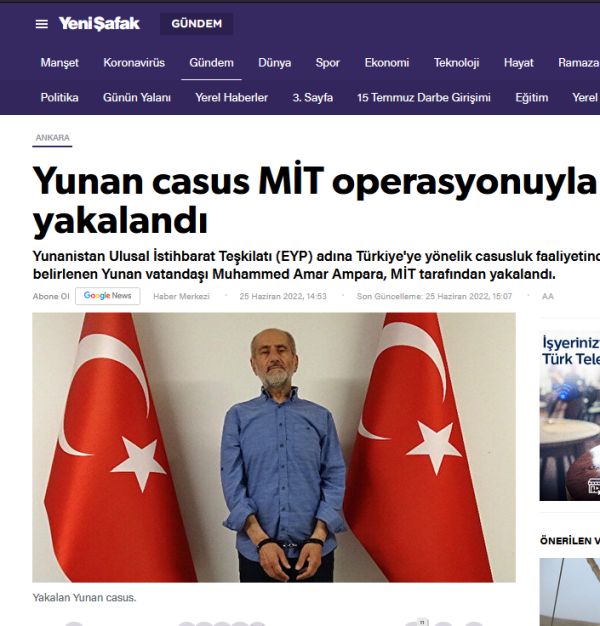Open the 3. Sayfa link
The width and height of the screenshot is (600, 626).
[312, 97]
